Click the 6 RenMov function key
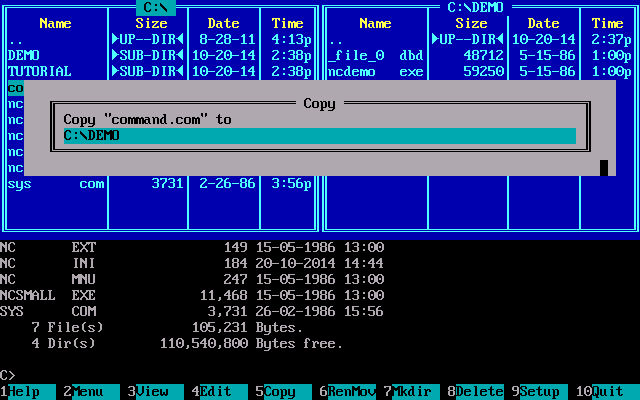Image resolution: width=640 pixels, height=400 pixels. click(x=348, y=392)
